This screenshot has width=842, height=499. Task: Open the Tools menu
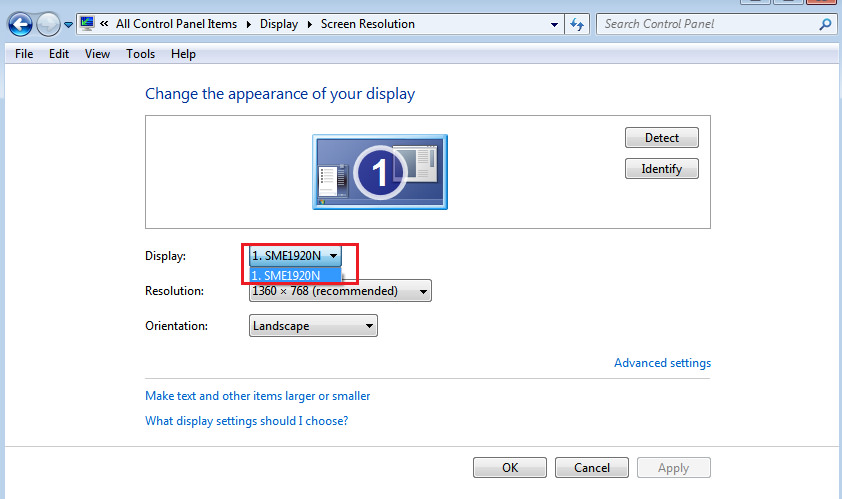coord(140,54)
